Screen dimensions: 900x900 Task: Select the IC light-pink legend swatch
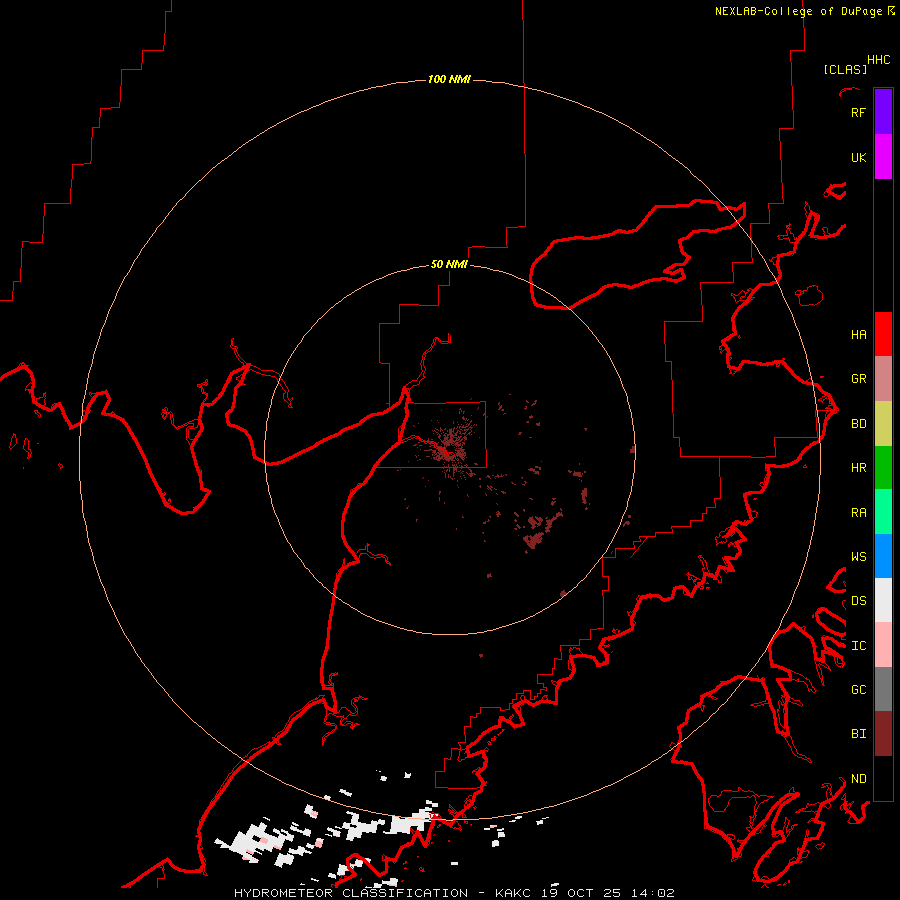coord(883,645)
